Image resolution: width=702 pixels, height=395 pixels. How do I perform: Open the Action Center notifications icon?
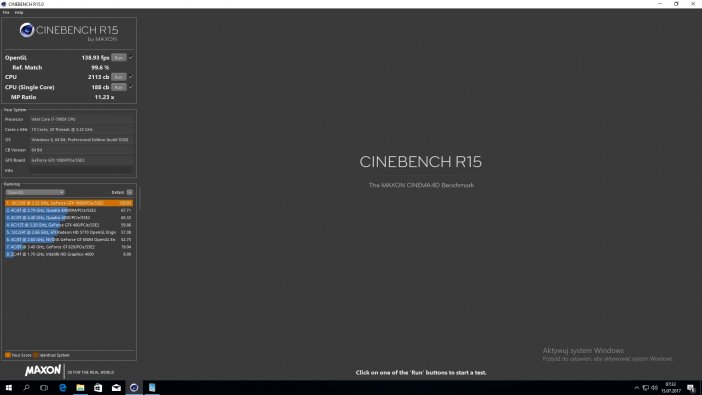pyautogui.click(x=692, y=388)
